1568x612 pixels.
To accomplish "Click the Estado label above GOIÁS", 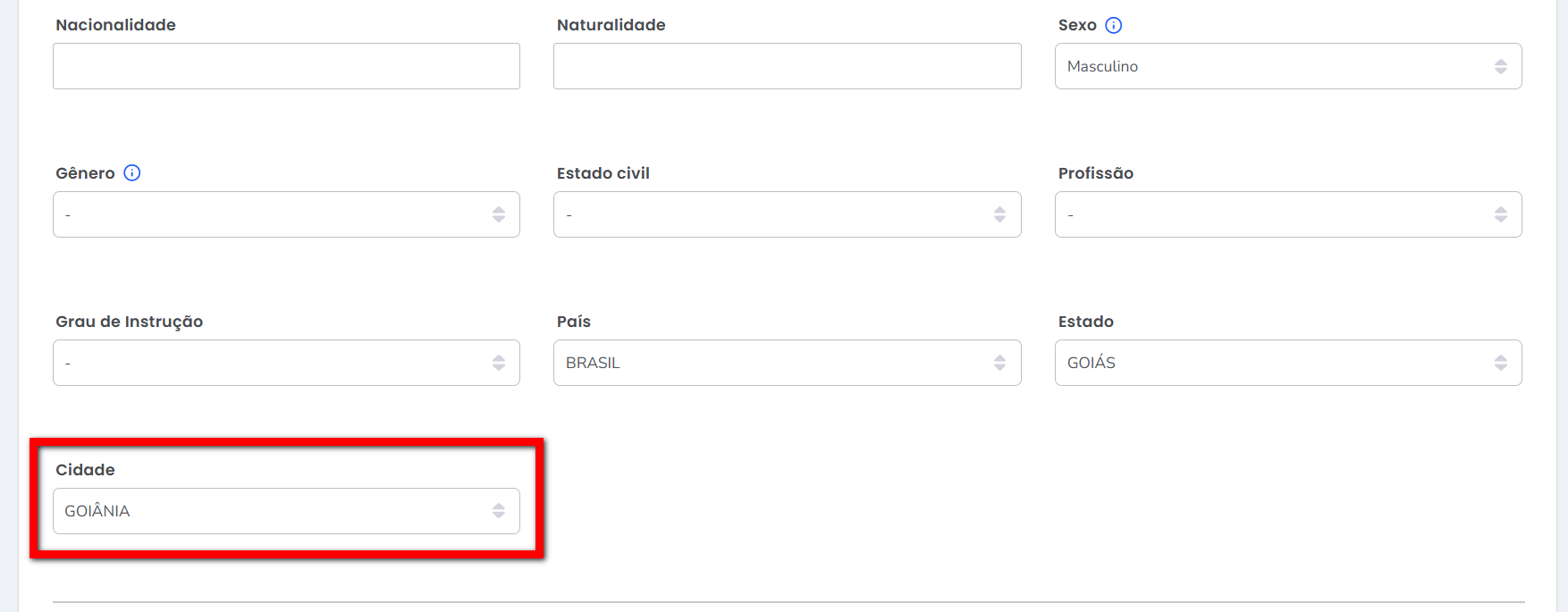I will (x=1085, y=322).
